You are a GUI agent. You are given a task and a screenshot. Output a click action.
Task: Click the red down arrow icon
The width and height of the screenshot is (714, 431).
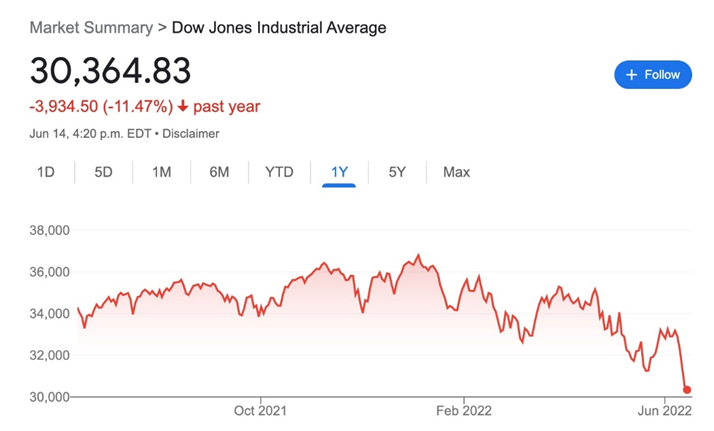[183, 105]
